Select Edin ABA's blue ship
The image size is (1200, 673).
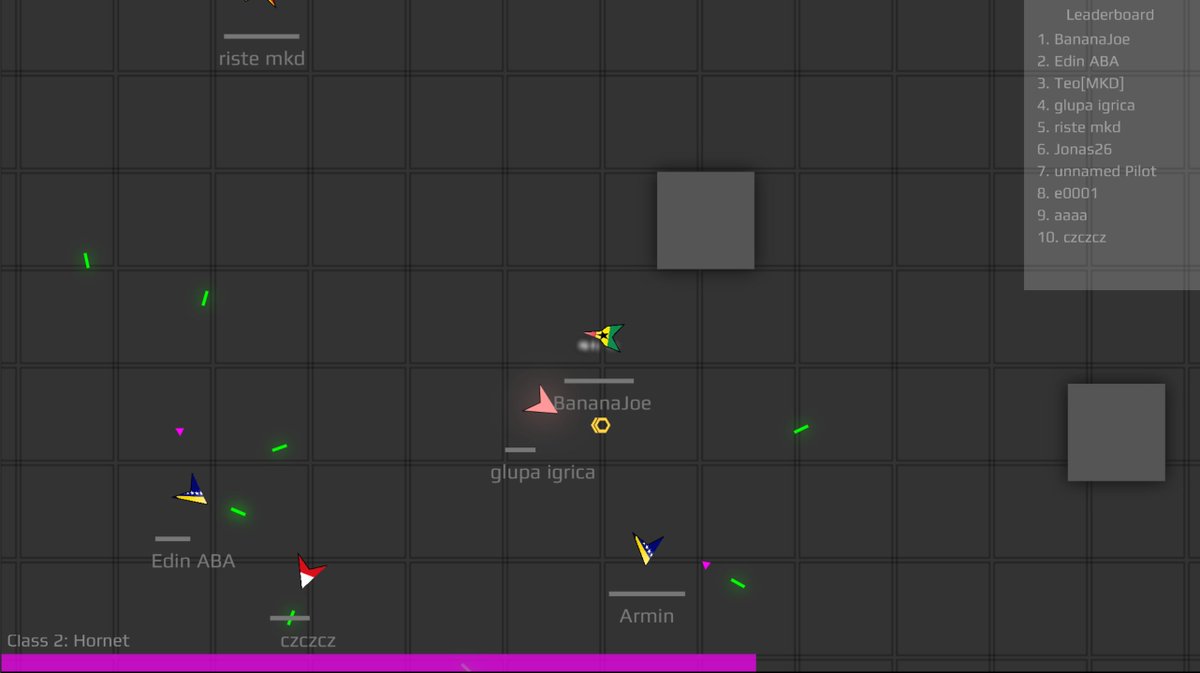coord(191,491)
